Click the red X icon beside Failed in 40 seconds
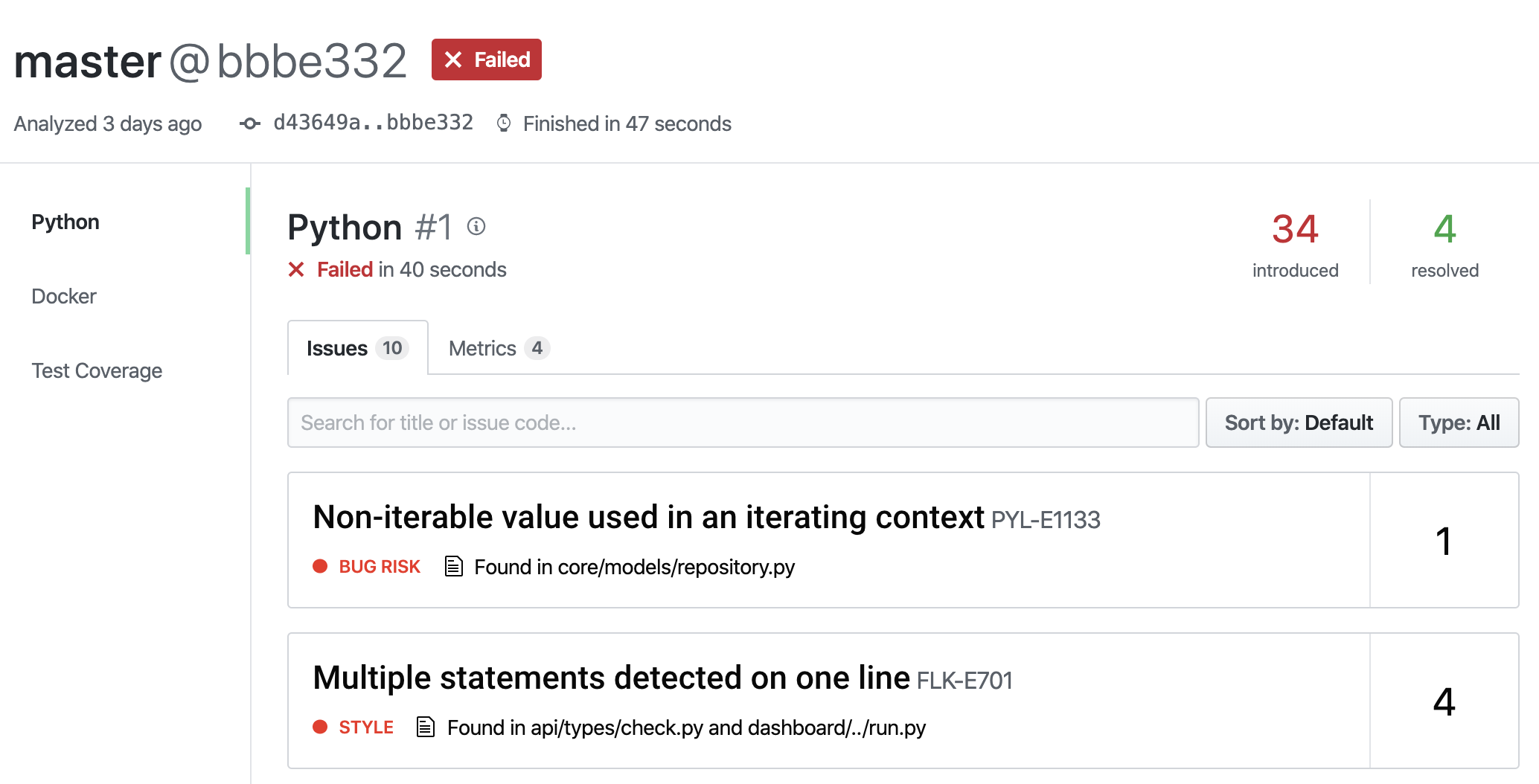Screen dimensions: 1539x784 coord(296,269)
